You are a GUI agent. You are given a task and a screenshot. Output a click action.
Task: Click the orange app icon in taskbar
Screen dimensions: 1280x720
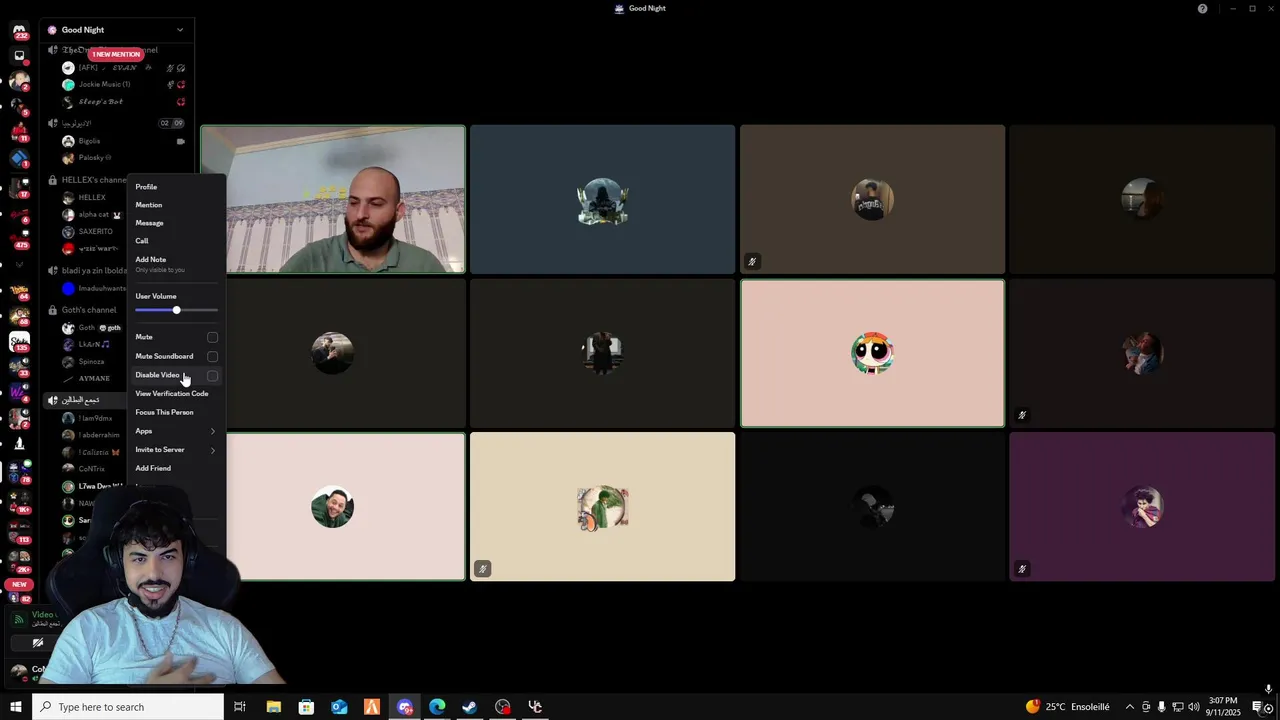click(x=372, y=707)
